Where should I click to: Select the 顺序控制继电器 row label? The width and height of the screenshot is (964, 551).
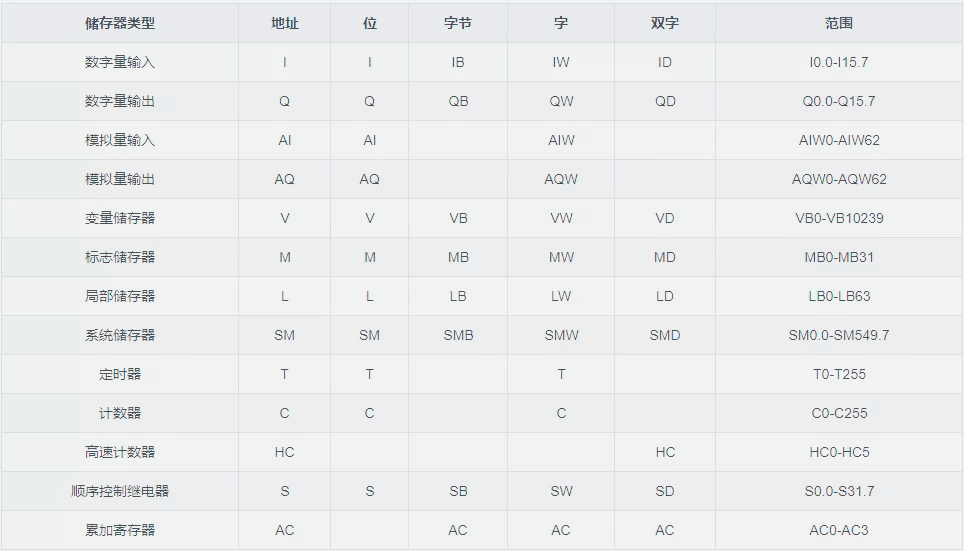pos(120,491)
